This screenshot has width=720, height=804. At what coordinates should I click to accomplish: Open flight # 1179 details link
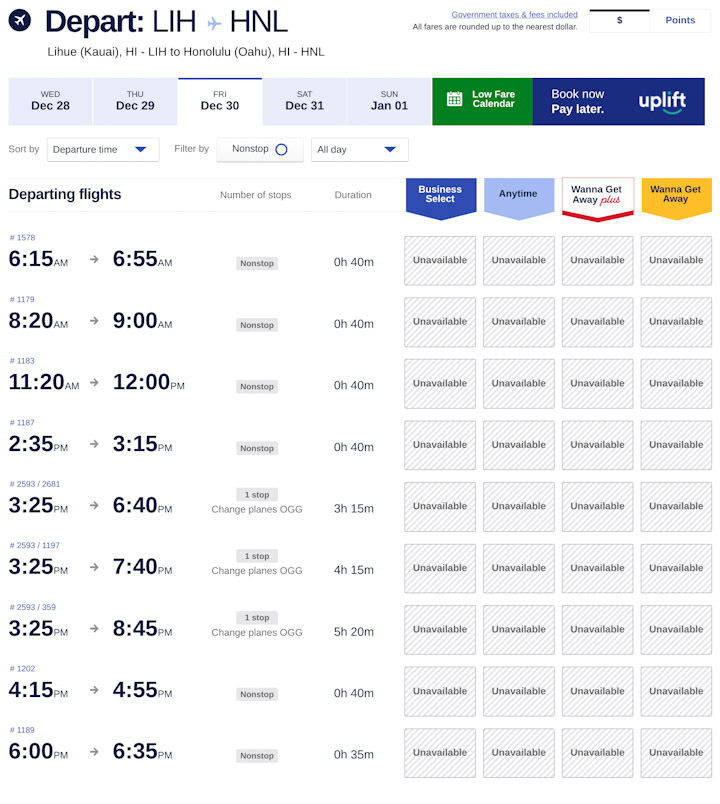click(x=23, y=299)
